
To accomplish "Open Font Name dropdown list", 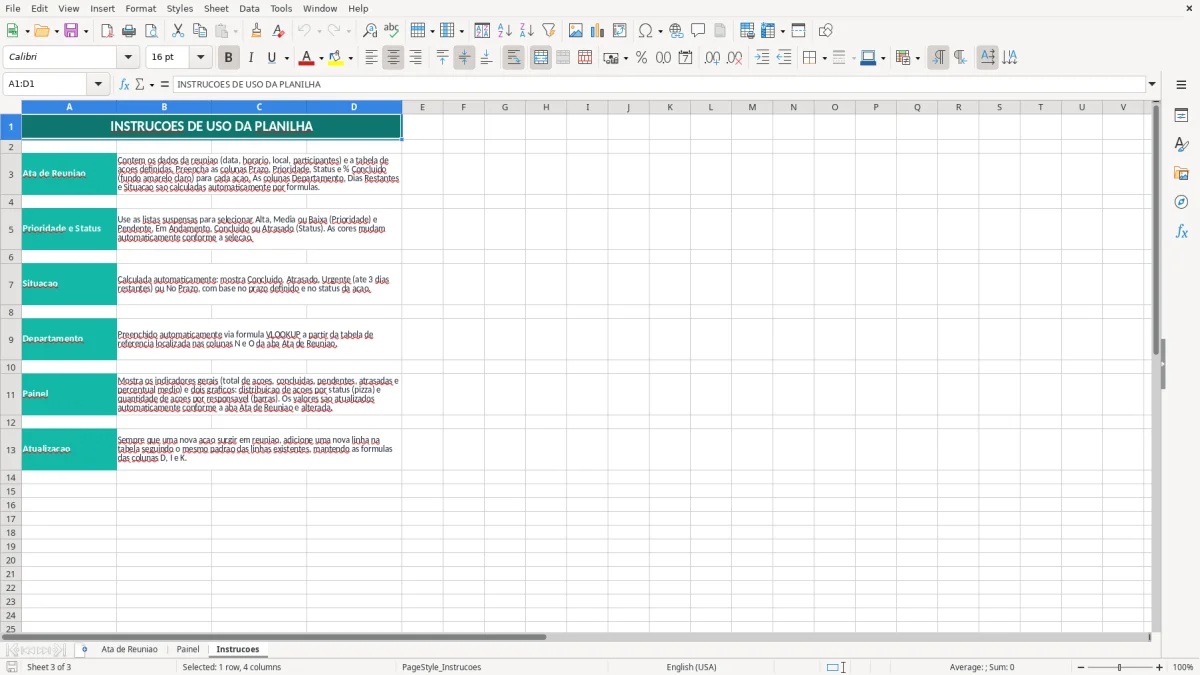I will [x=129, y=58].
